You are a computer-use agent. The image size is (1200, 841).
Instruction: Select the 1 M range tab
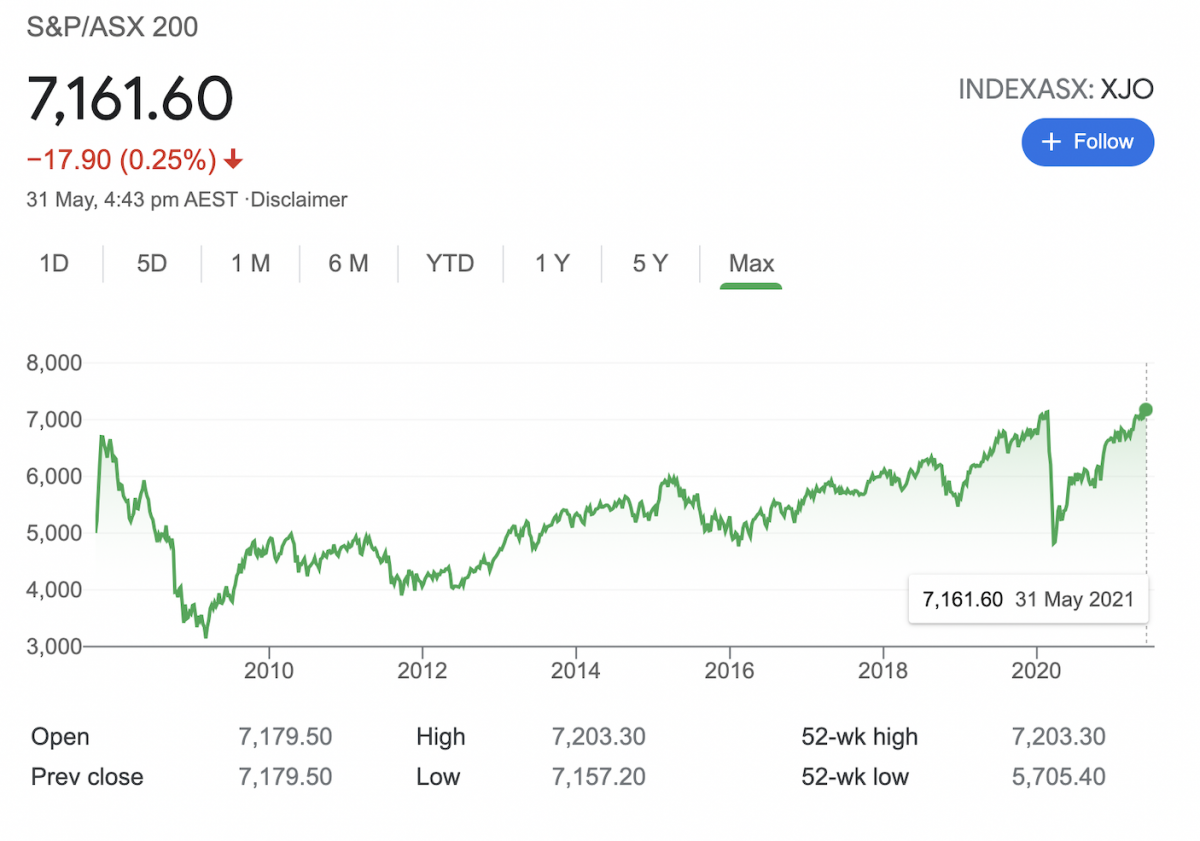click(x=250, y=264)
